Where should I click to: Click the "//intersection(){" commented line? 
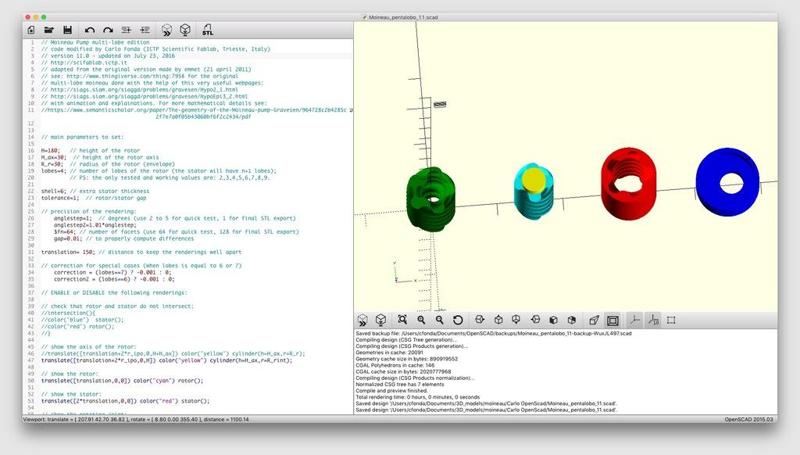pyautogui.click(x=68, y=313)
